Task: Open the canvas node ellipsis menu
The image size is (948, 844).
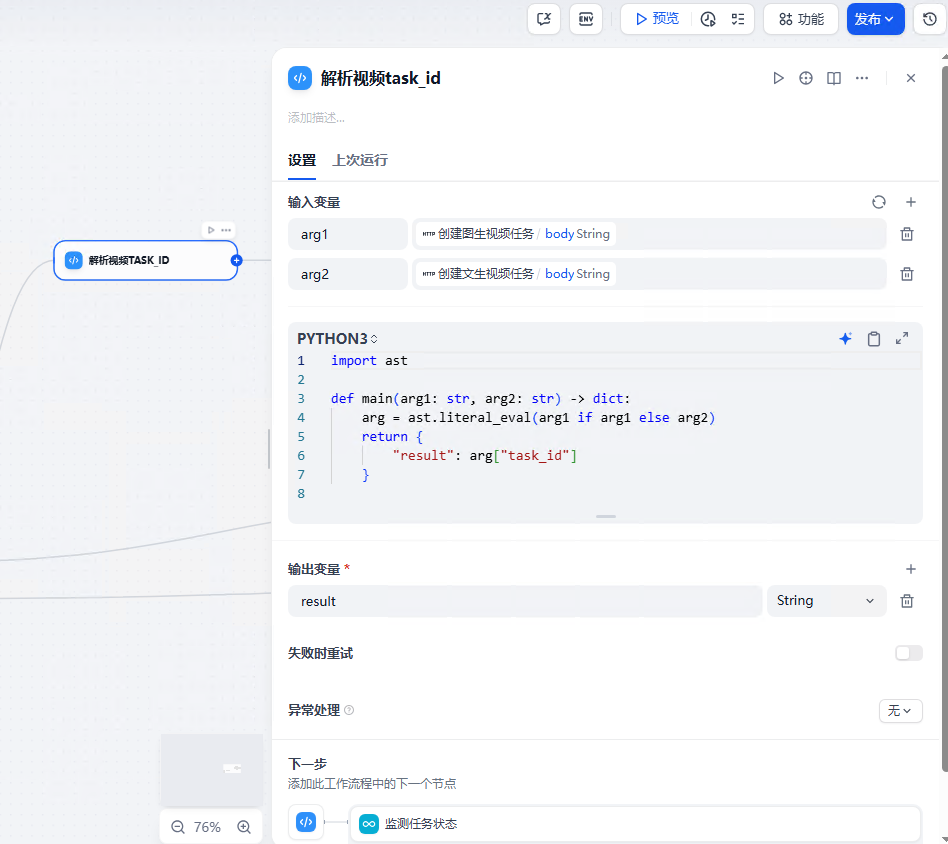Action: click(x=226, y=230)
